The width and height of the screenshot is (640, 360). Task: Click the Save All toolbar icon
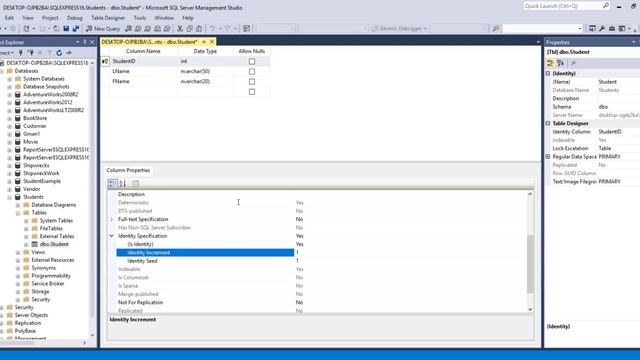pyautogui.click(x=76, y=29)
